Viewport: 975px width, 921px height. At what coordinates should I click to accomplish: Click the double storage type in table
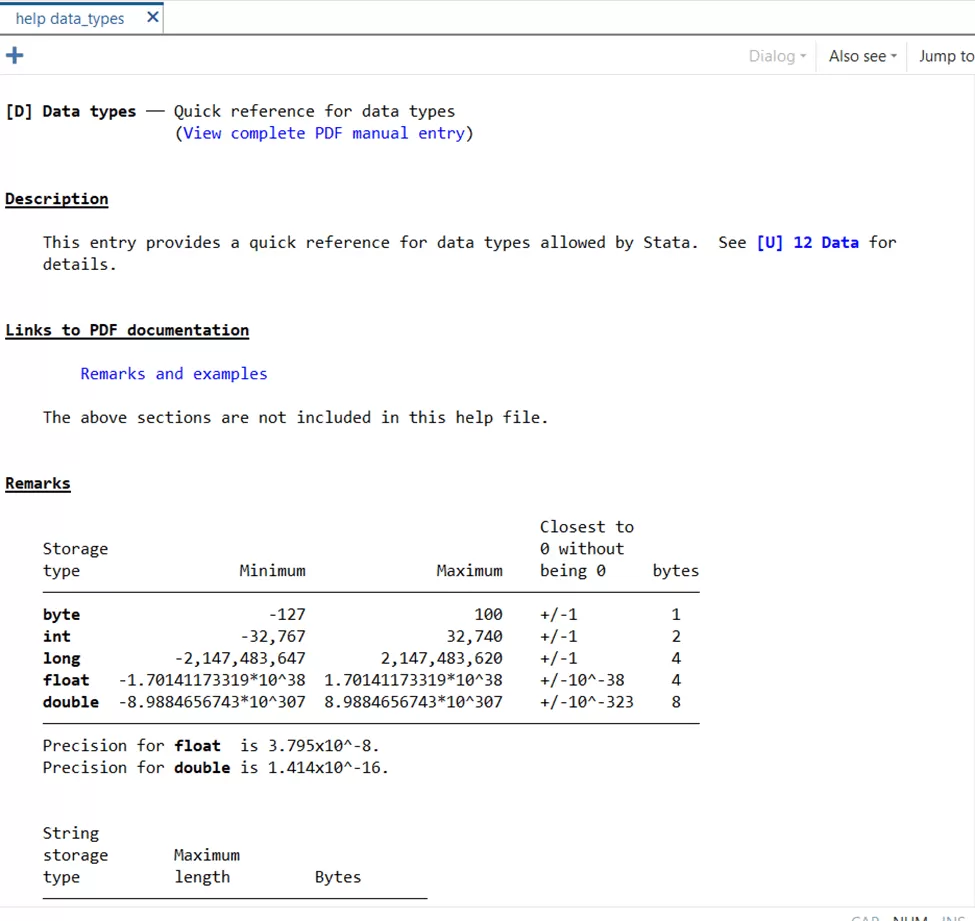click(x=71, y=702)
